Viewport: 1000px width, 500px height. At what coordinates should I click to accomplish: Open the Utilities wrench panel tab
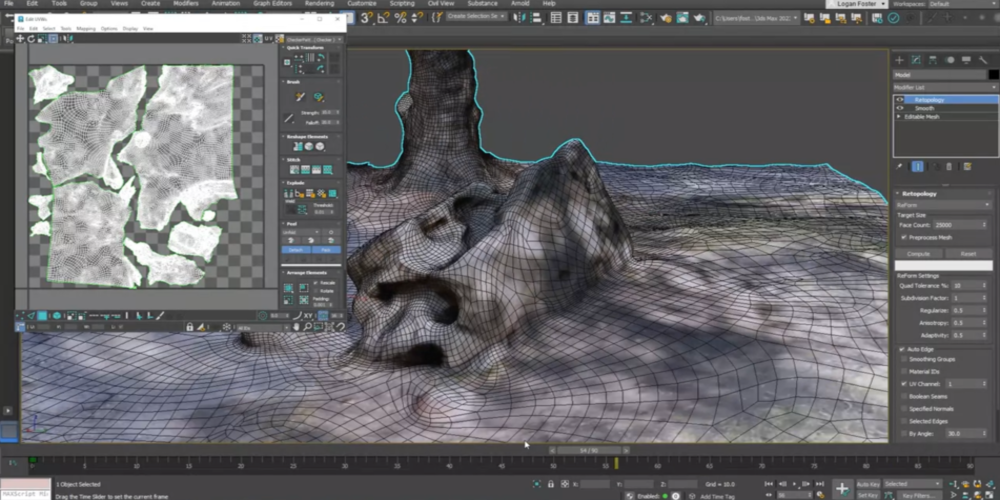pos(983,60)
